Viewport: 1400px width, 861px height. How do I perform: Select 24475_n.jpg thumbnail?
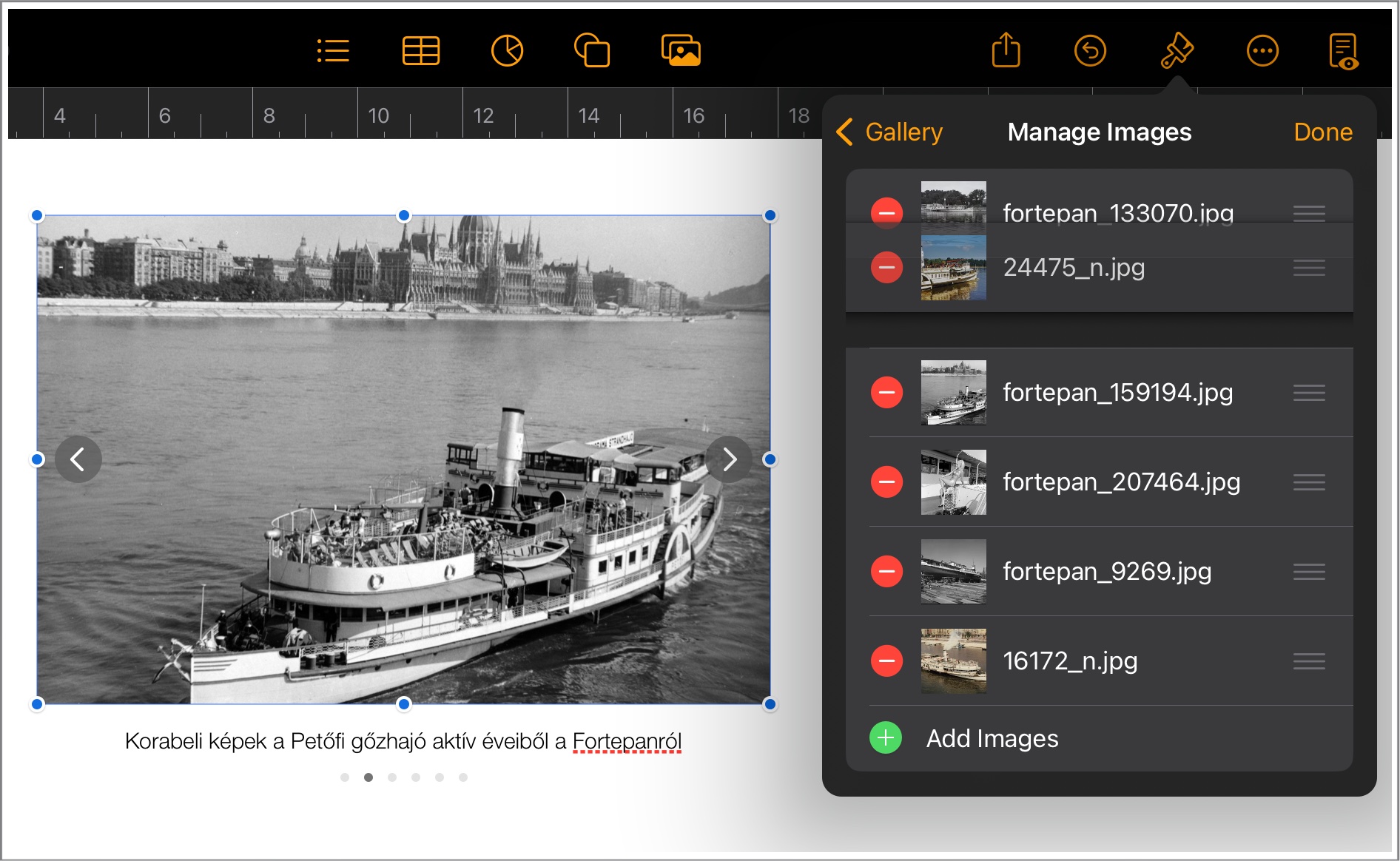coord(953,268)
